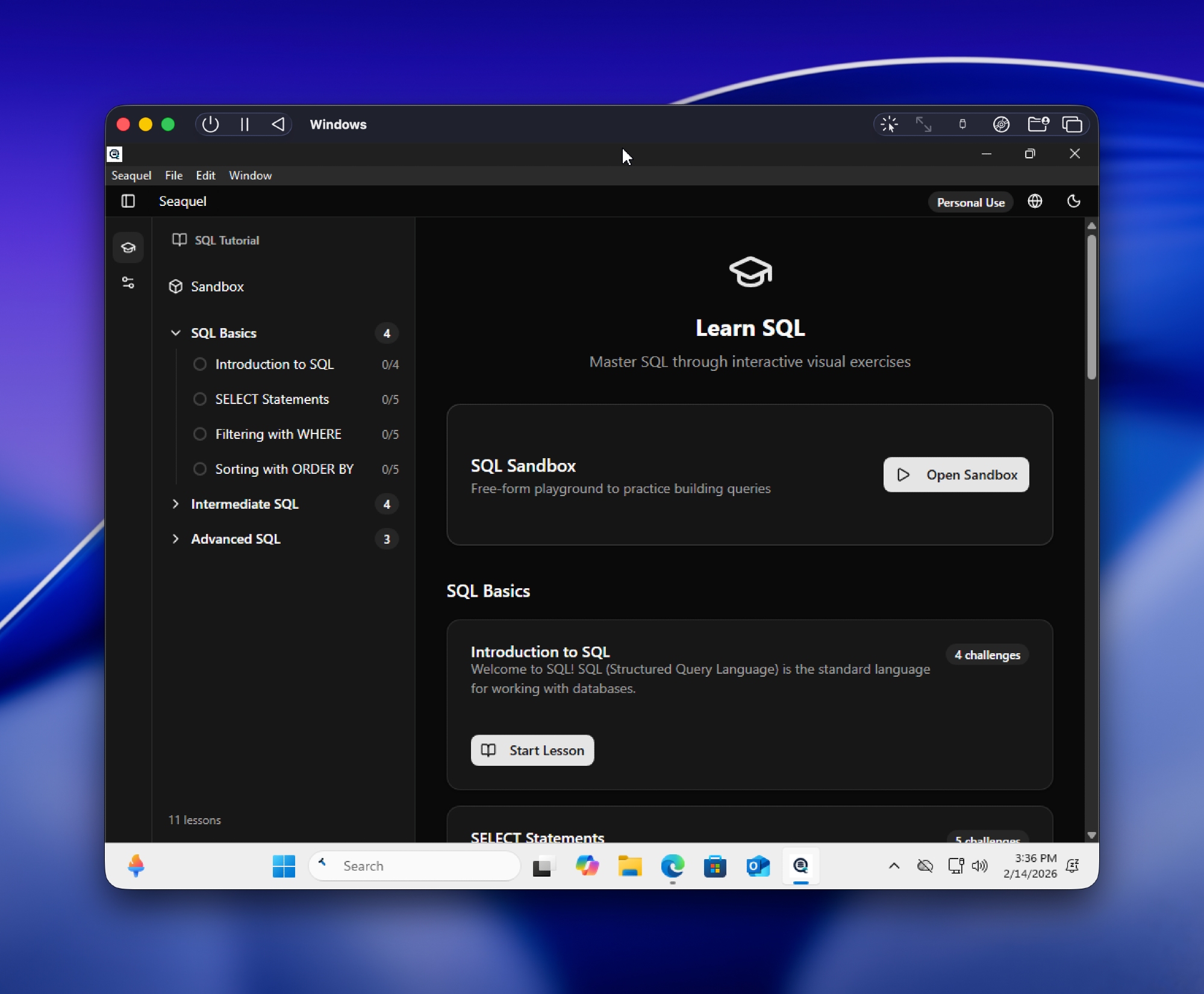1204x994 pixels.
Task: Expand the Intermediate SQL section
Action: [176, 504]
